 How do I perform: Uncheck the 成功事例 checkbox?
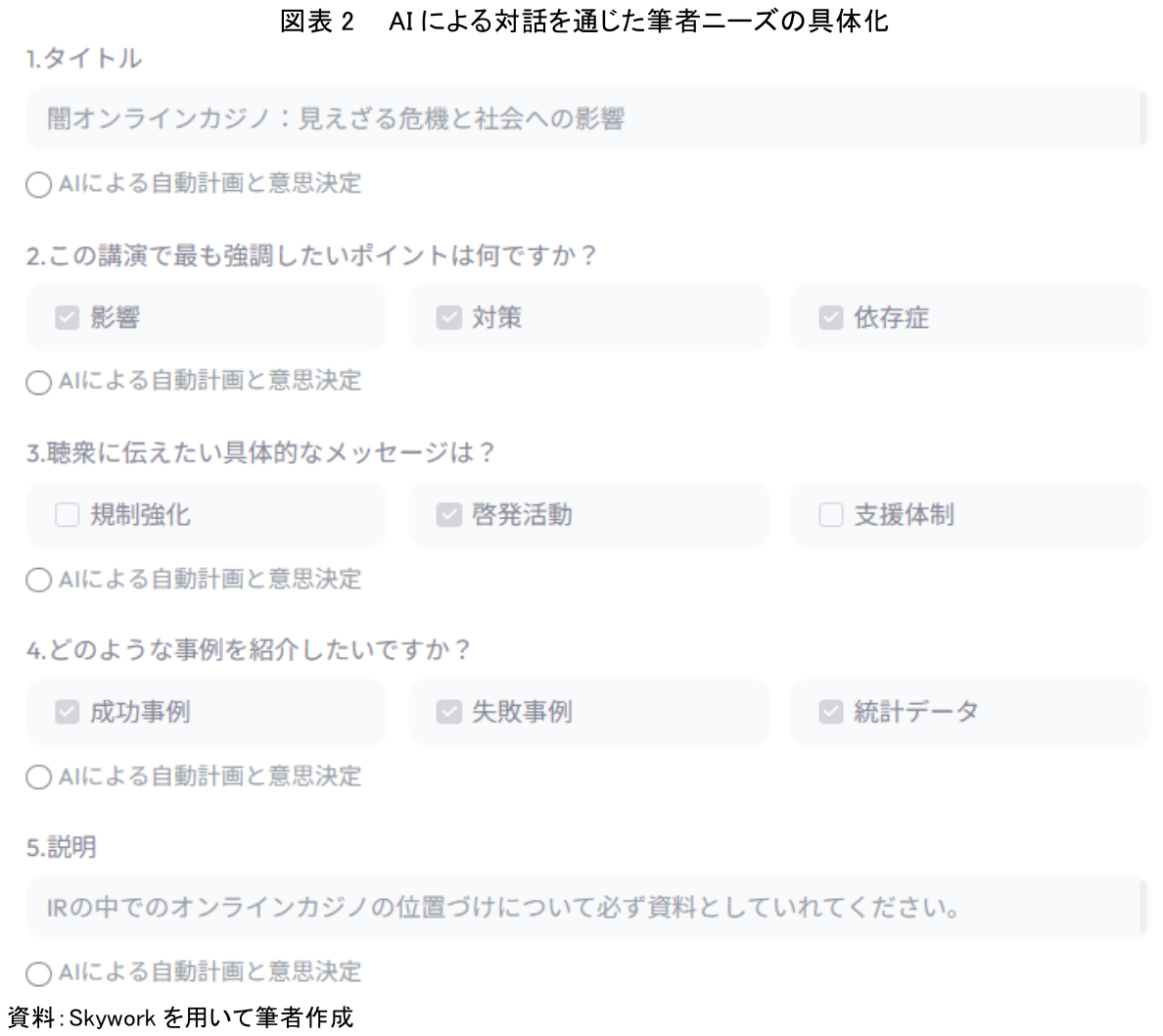click(67, 712)
